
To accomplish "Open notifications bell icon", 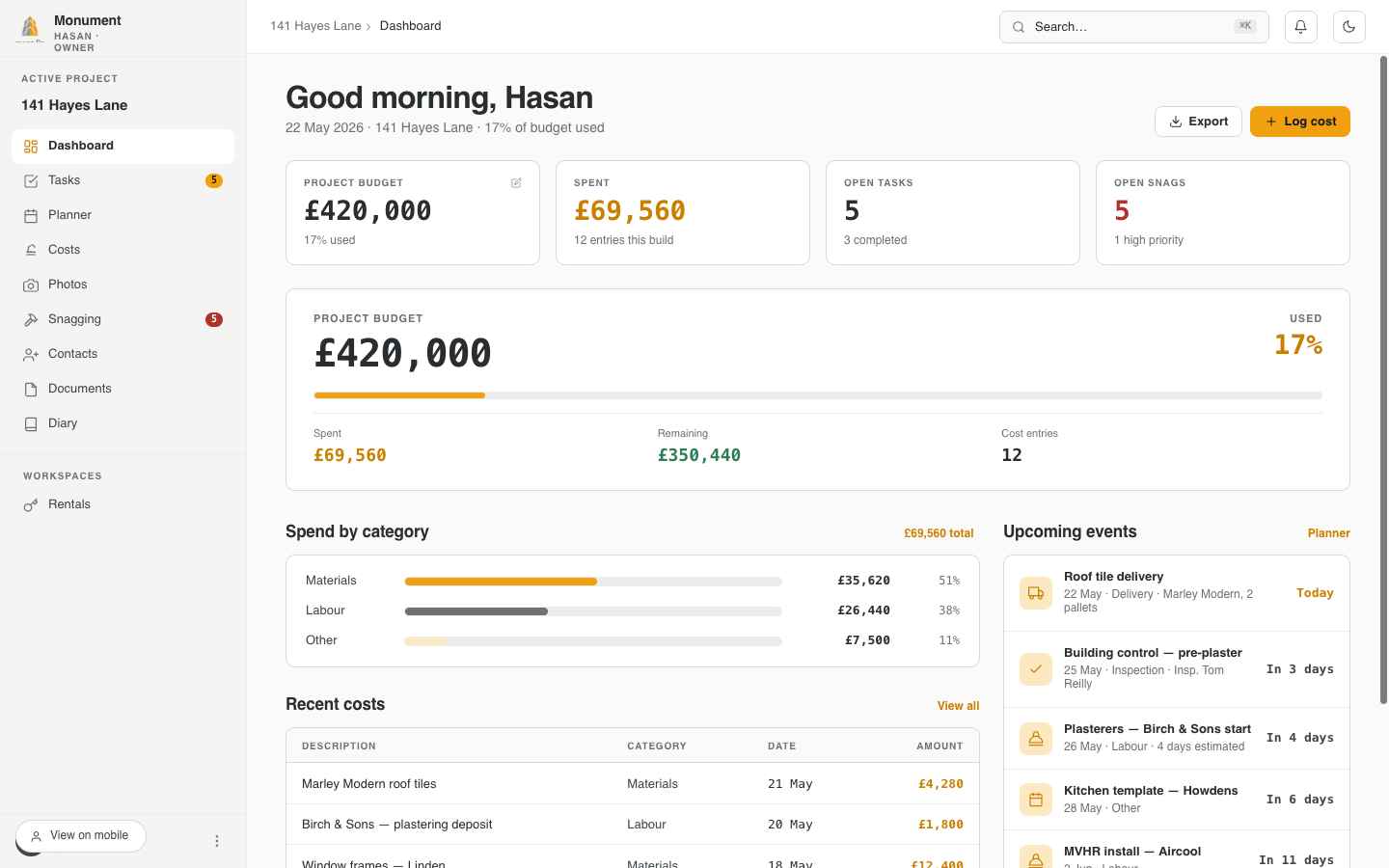I will (1300, 27).
